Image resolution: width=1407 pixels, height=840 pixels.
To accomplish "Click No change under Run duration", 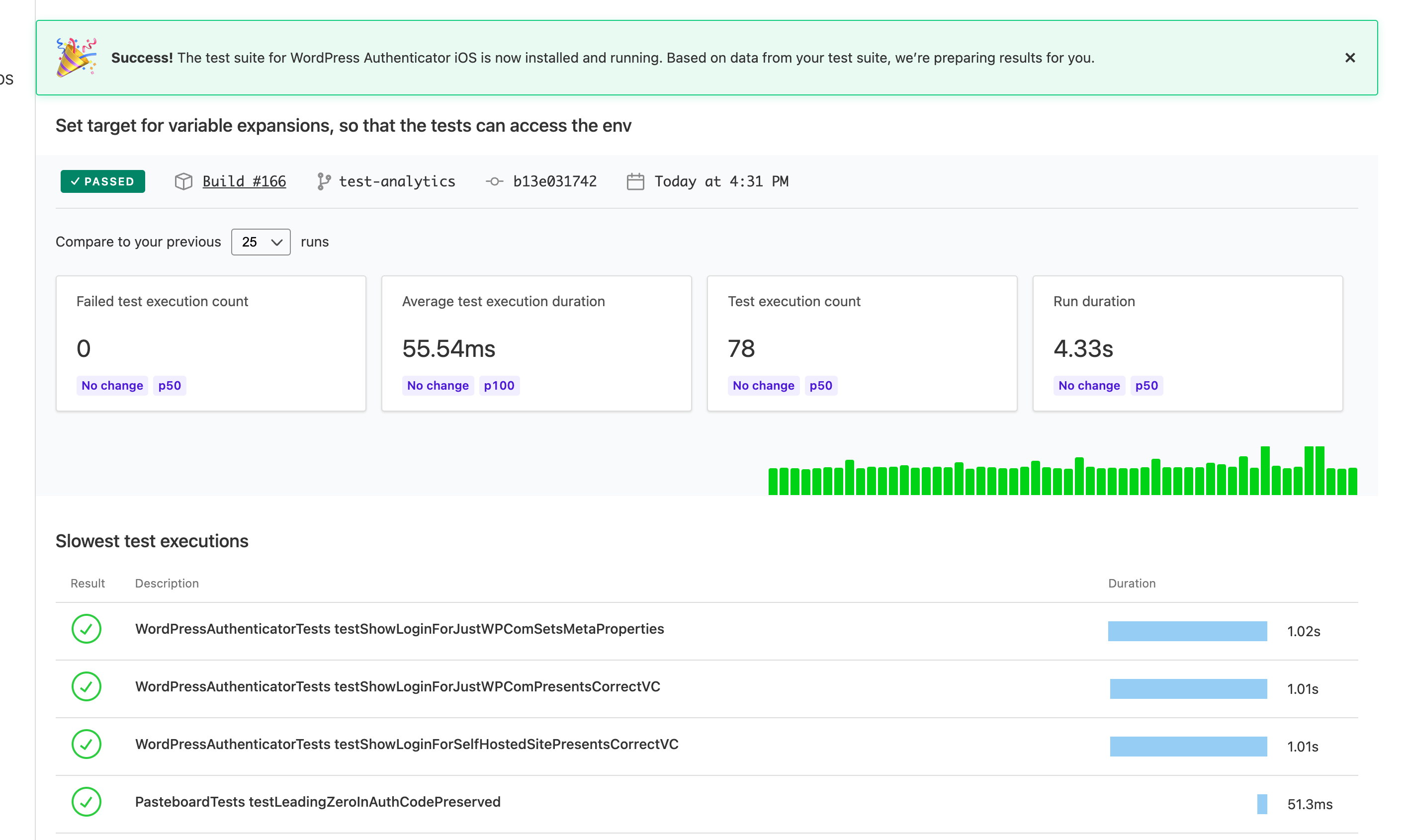I will [1089, 386].
